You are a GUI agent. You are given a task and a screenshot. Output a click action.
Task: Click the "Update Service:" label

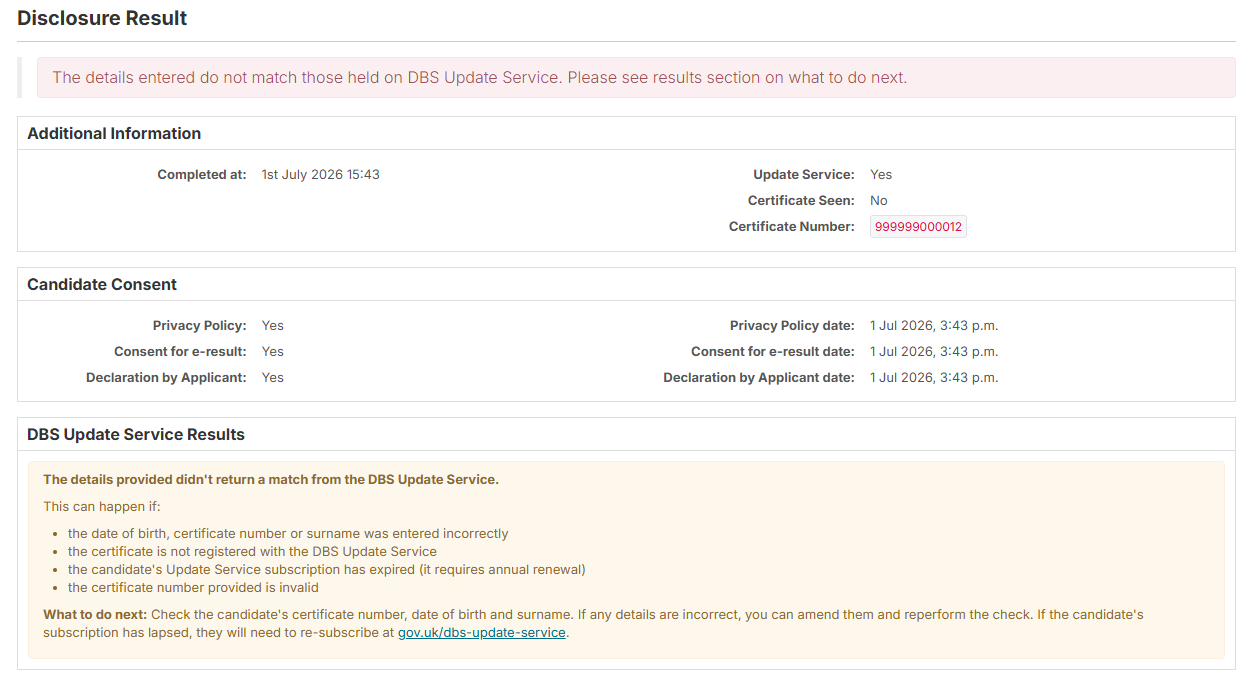coord(804,175)
